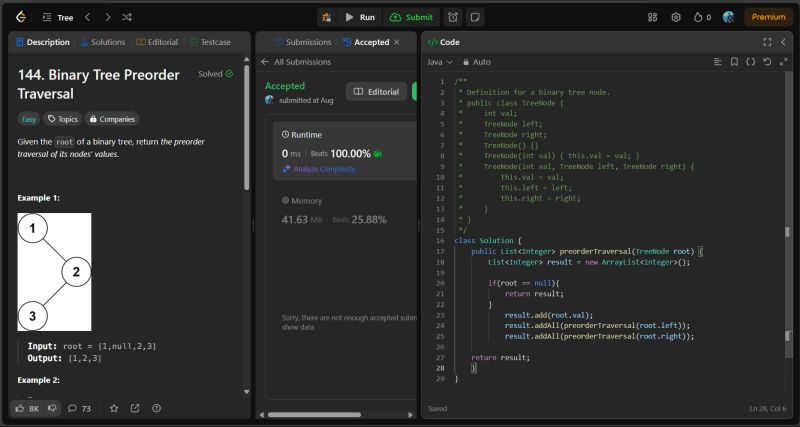Star the problem as favorite
The width and height of the screenshot is (800, 427).
[x=114, y=408]
